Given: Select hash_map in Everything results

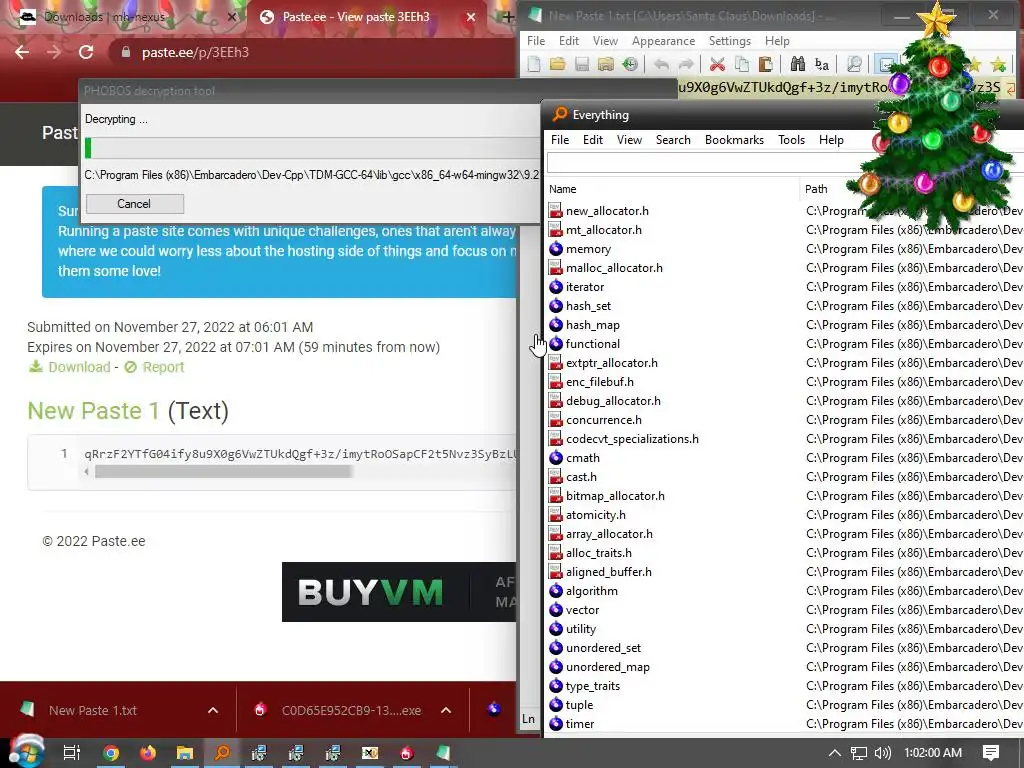Looking at the screenshot, I should pyautogui.click(x=592, y=325).
